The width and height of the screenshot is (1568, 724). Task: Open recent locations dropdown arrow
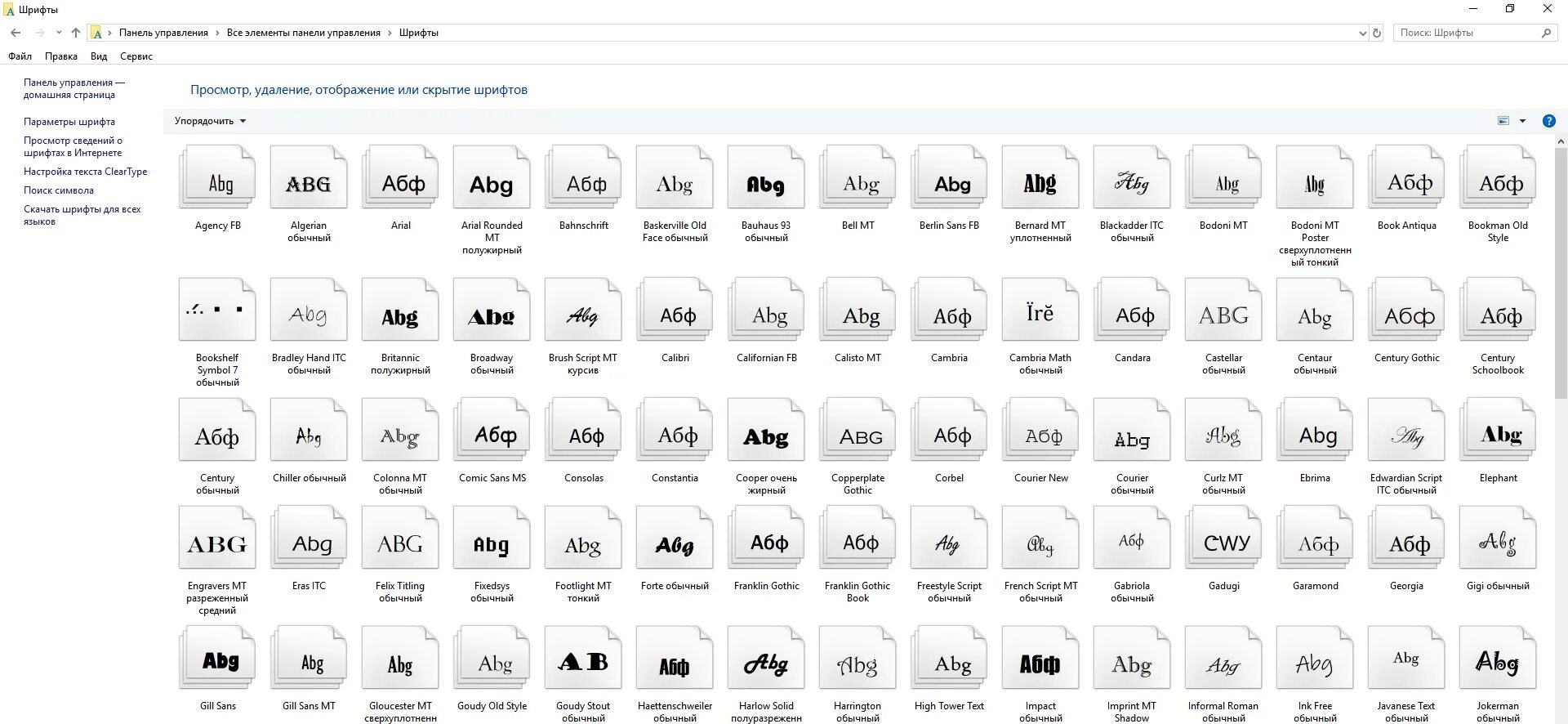coord(59,33)
